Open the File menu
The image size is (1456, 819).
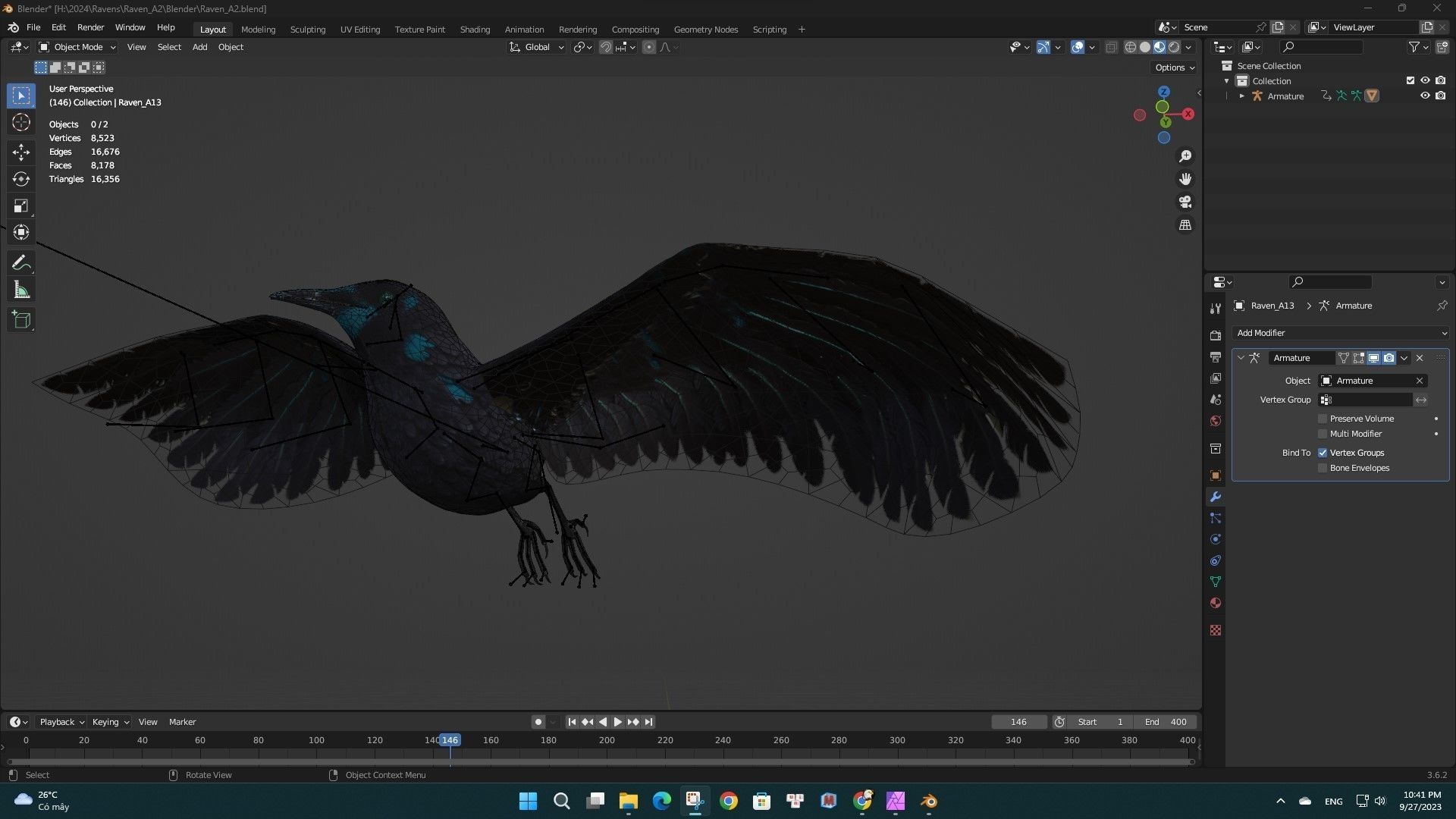point(33,27)
